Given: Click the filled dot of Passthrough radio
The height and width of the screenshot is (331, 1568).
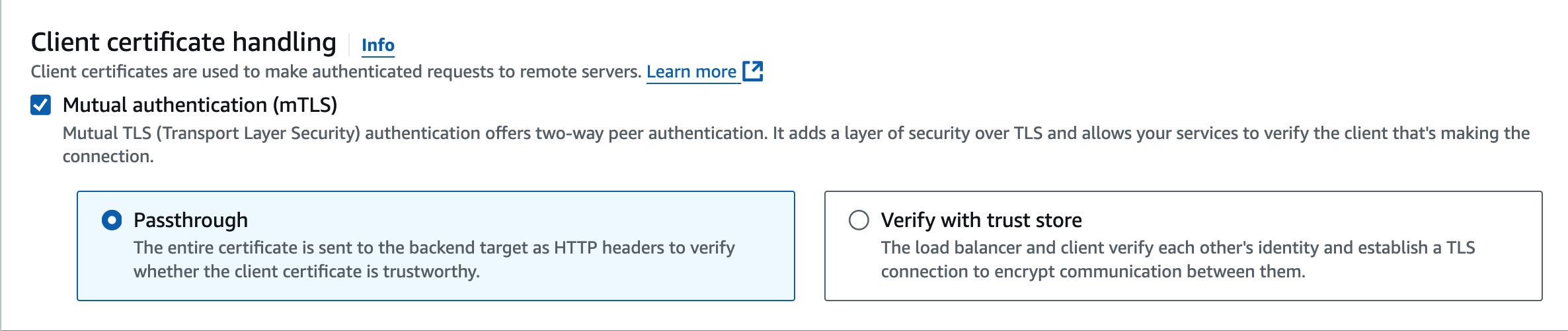Looking at the screenshot, I should 112,220.
